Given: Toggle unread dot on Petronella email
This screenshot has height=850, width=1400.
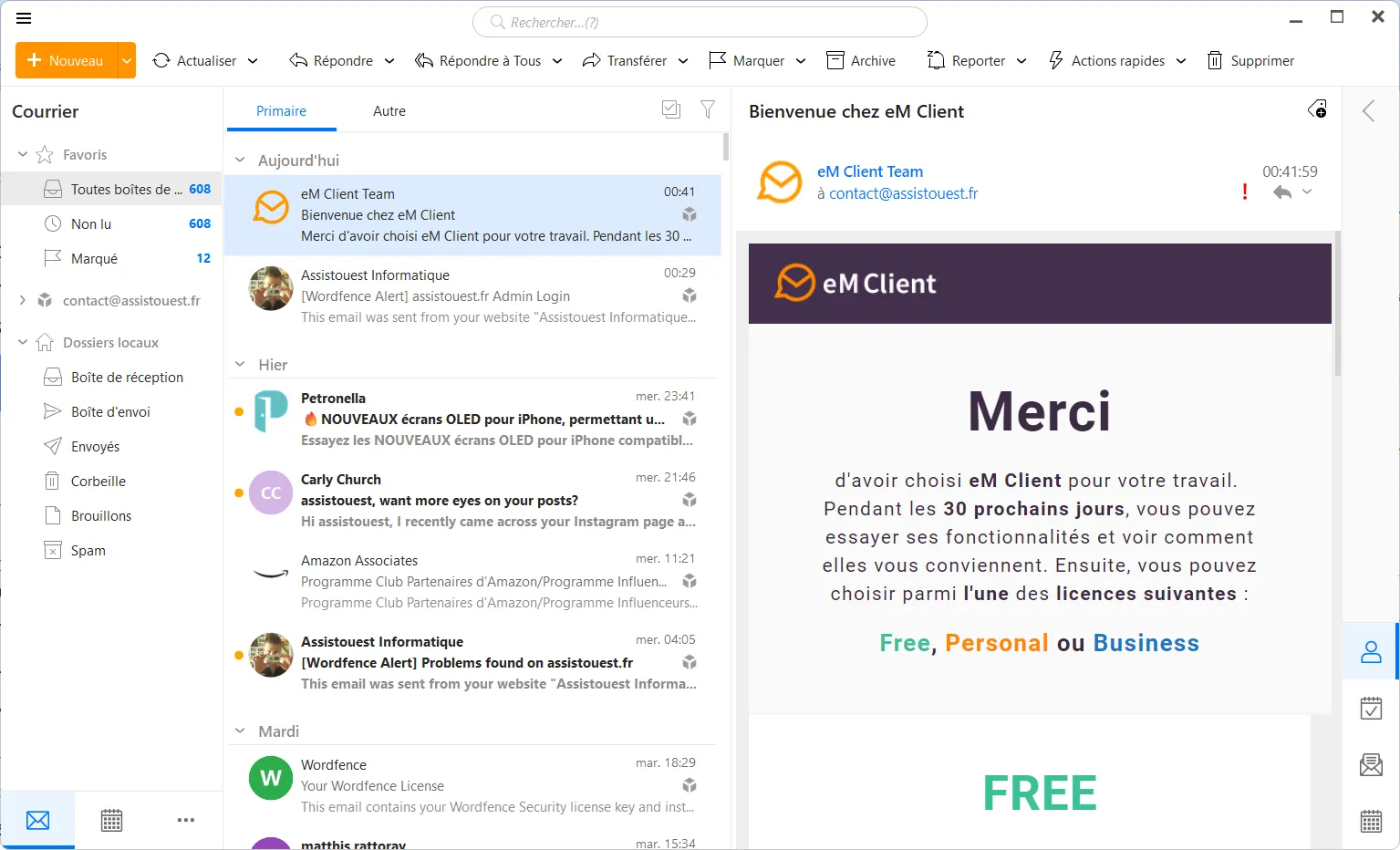Looking at the screenshot, I should (239, 411).
